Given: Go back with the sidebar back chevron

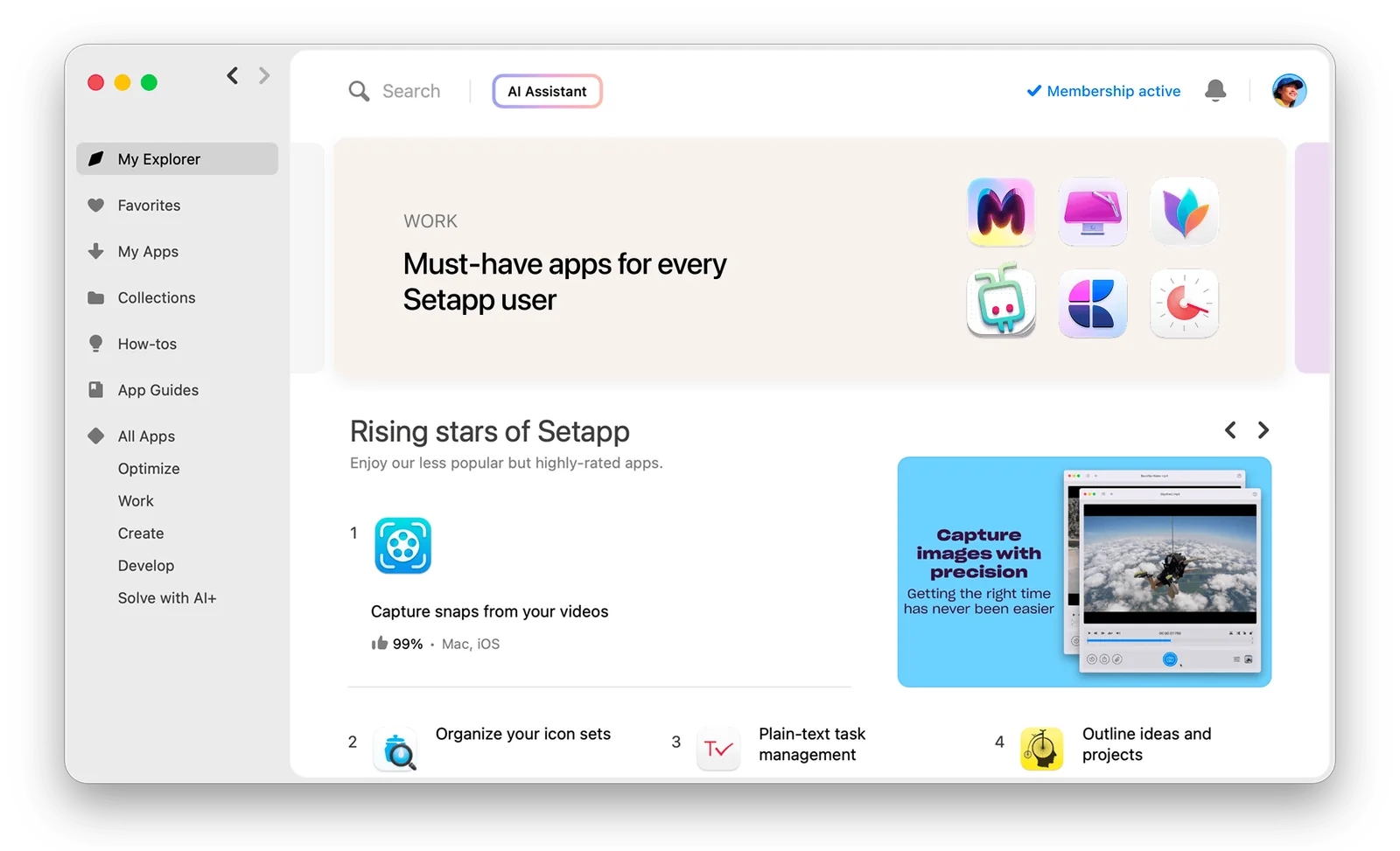Looking at the screenshot, I should coord(233,76).
